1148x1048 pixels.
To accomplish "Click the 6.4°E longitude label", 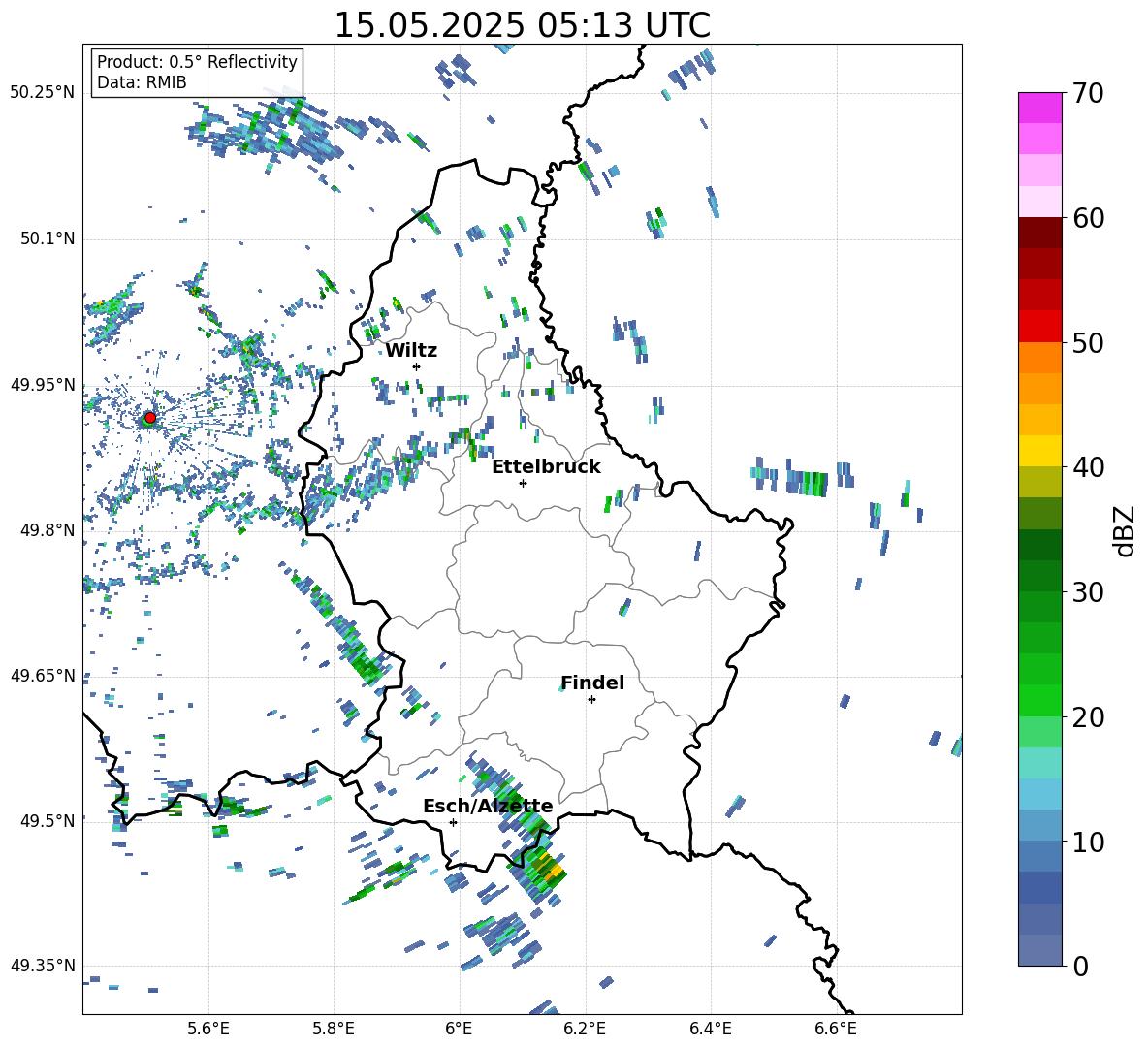I will click(710, 1029).
